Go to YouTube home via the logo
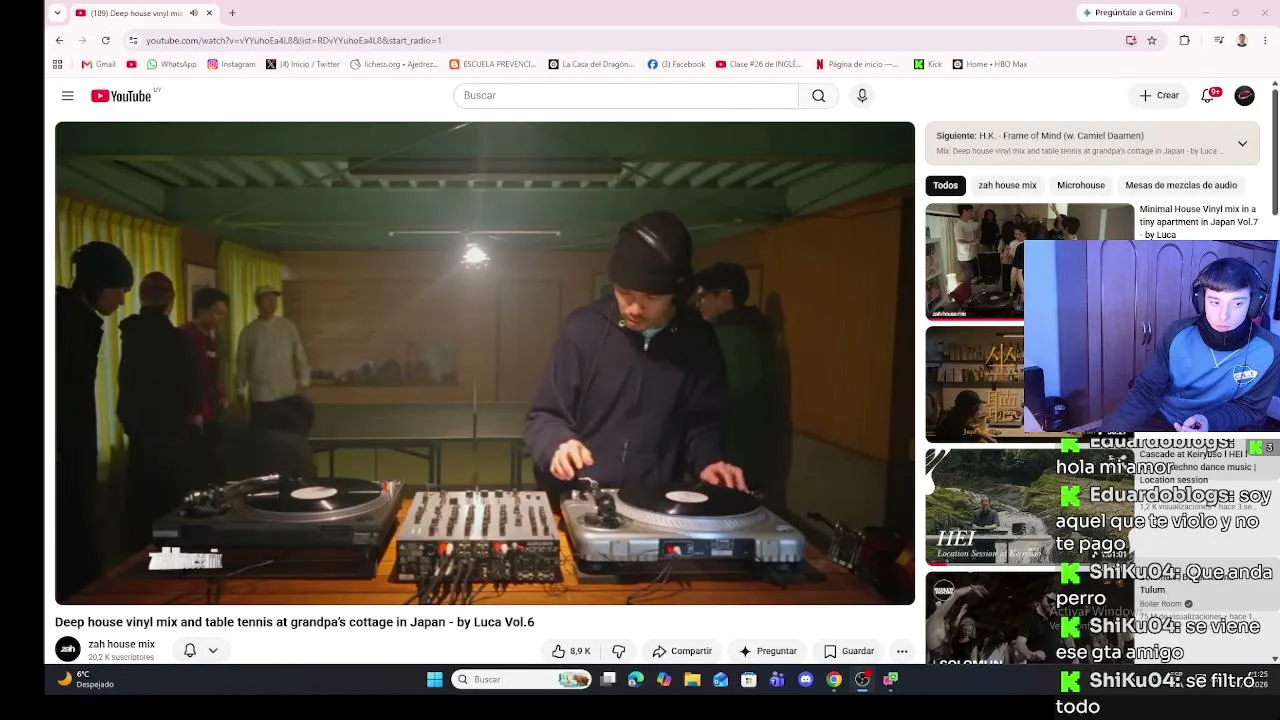 (121, 96)
